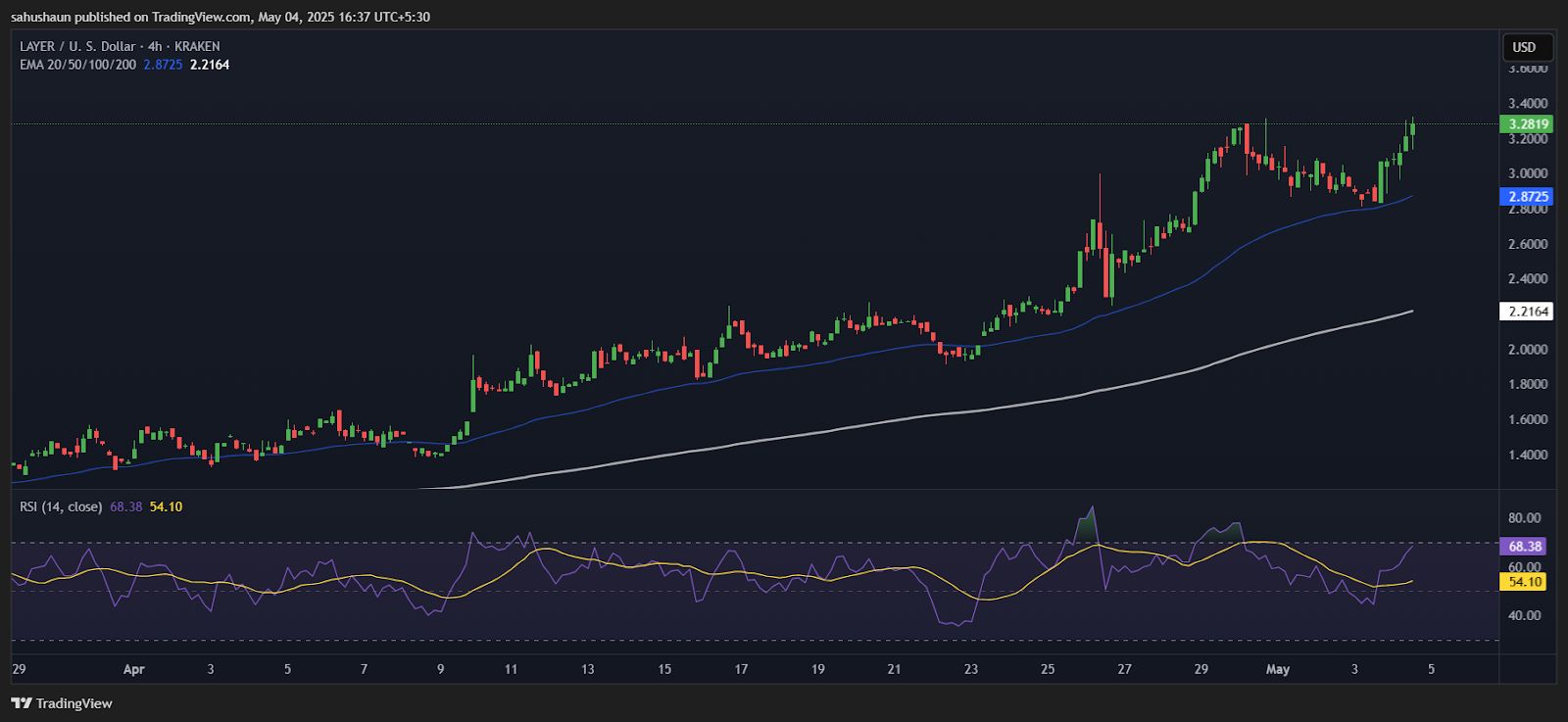This screenshot has height=722, width=1568.
Task: Click the purple 68.38 value in the RSI legend
Action: (126, 506)
